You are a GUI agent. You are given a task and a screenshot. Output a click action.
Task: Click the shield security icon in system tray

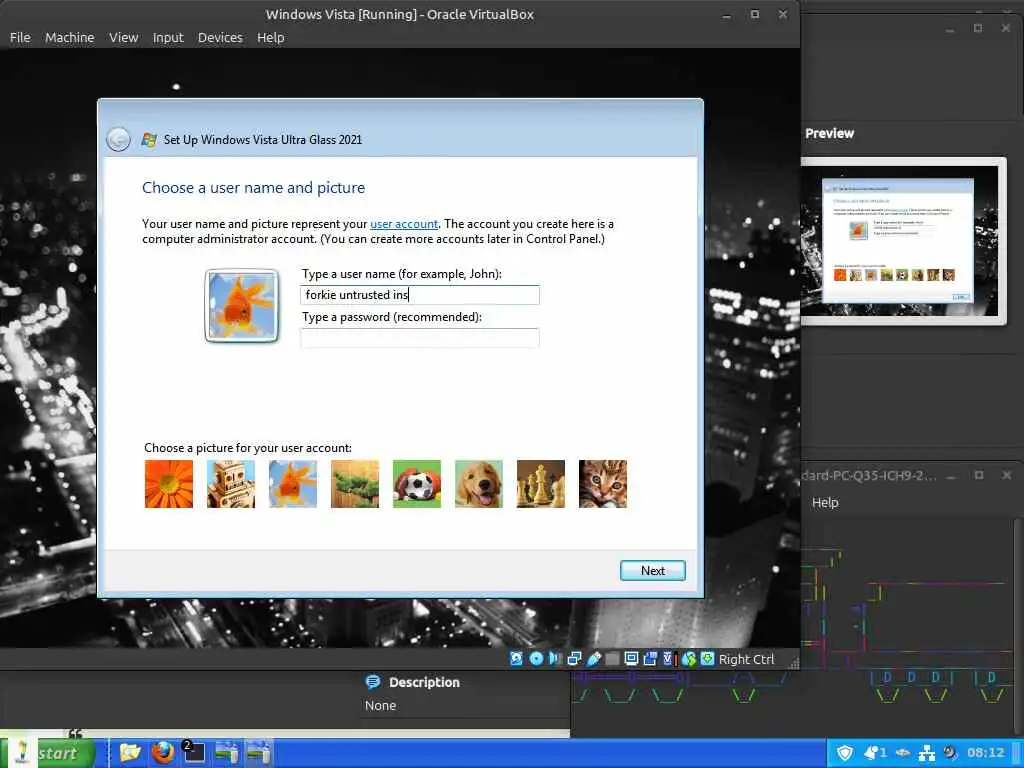coord(844,753)
